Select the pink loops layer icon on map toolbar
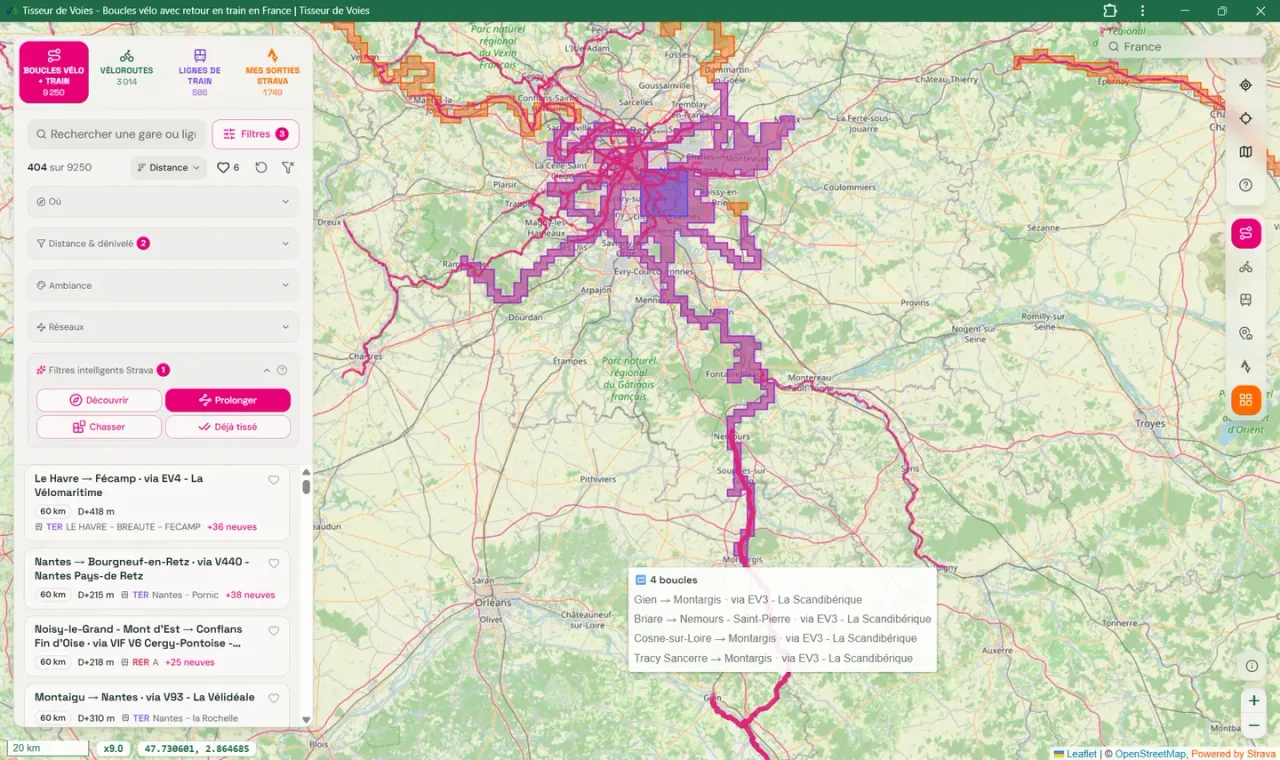 point(1246,234)
